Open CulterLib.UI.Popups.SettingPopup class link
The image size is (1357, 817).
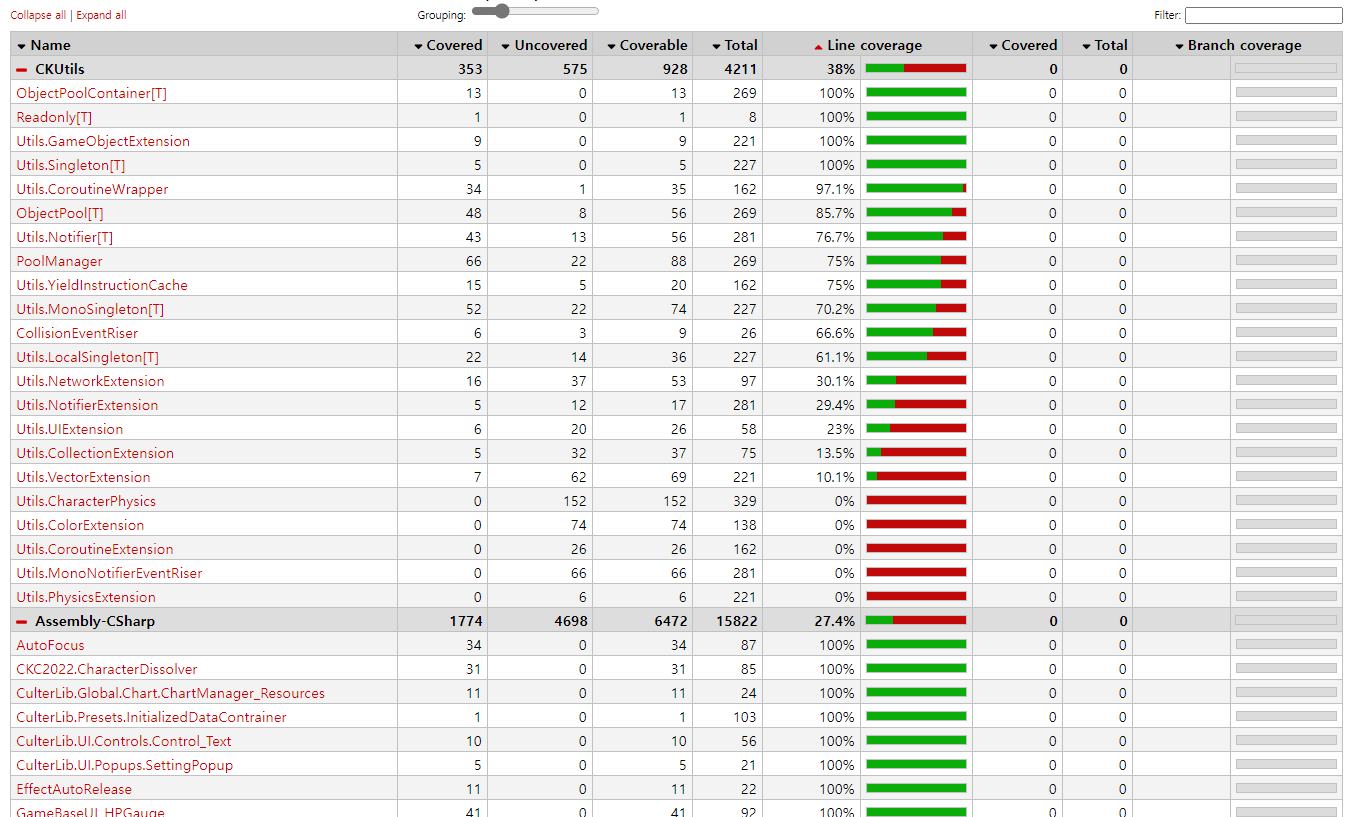(124, 765)
